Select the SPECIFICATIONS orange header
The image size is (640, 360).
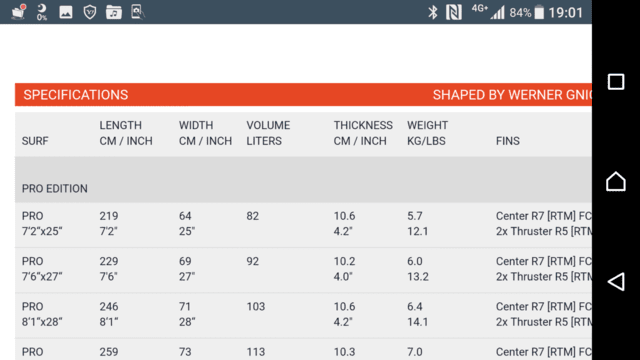pyautogui.click(x=303, y=95)
